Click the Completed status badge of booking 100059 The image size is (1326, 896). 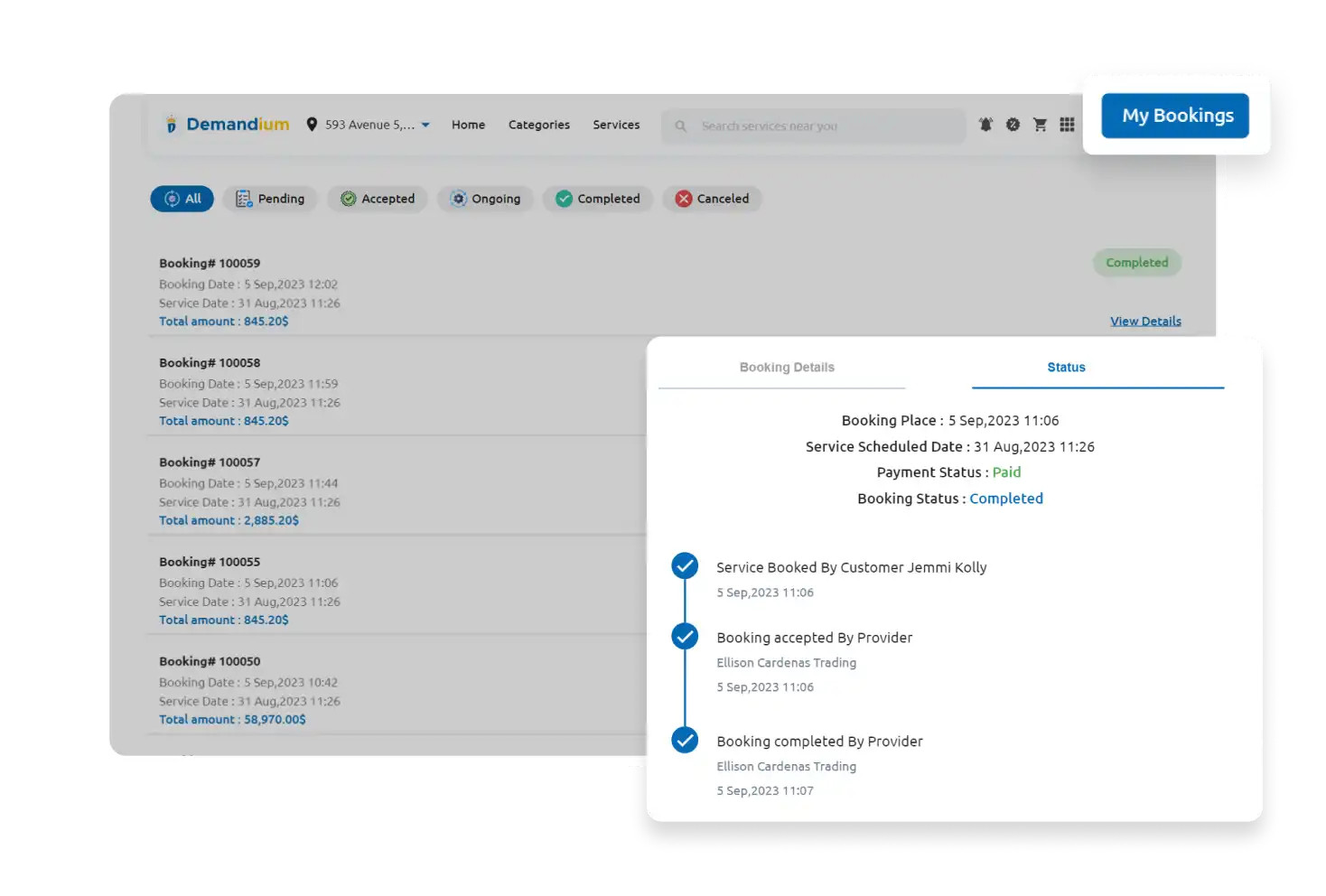click(1137, 263)
